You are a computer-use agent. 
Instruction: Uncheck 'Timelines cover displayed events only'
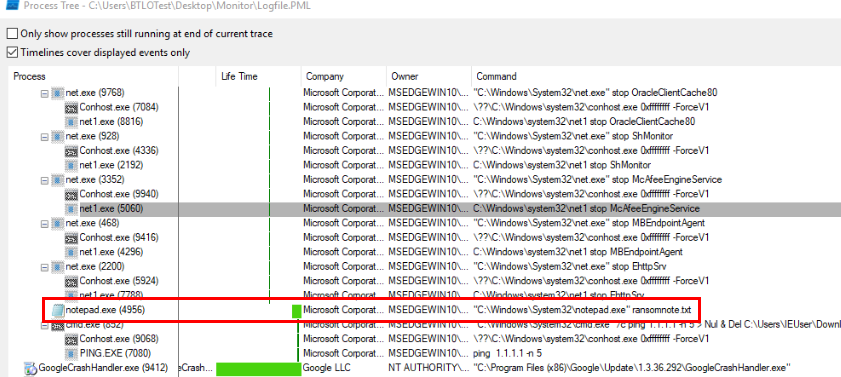point(12,53)
